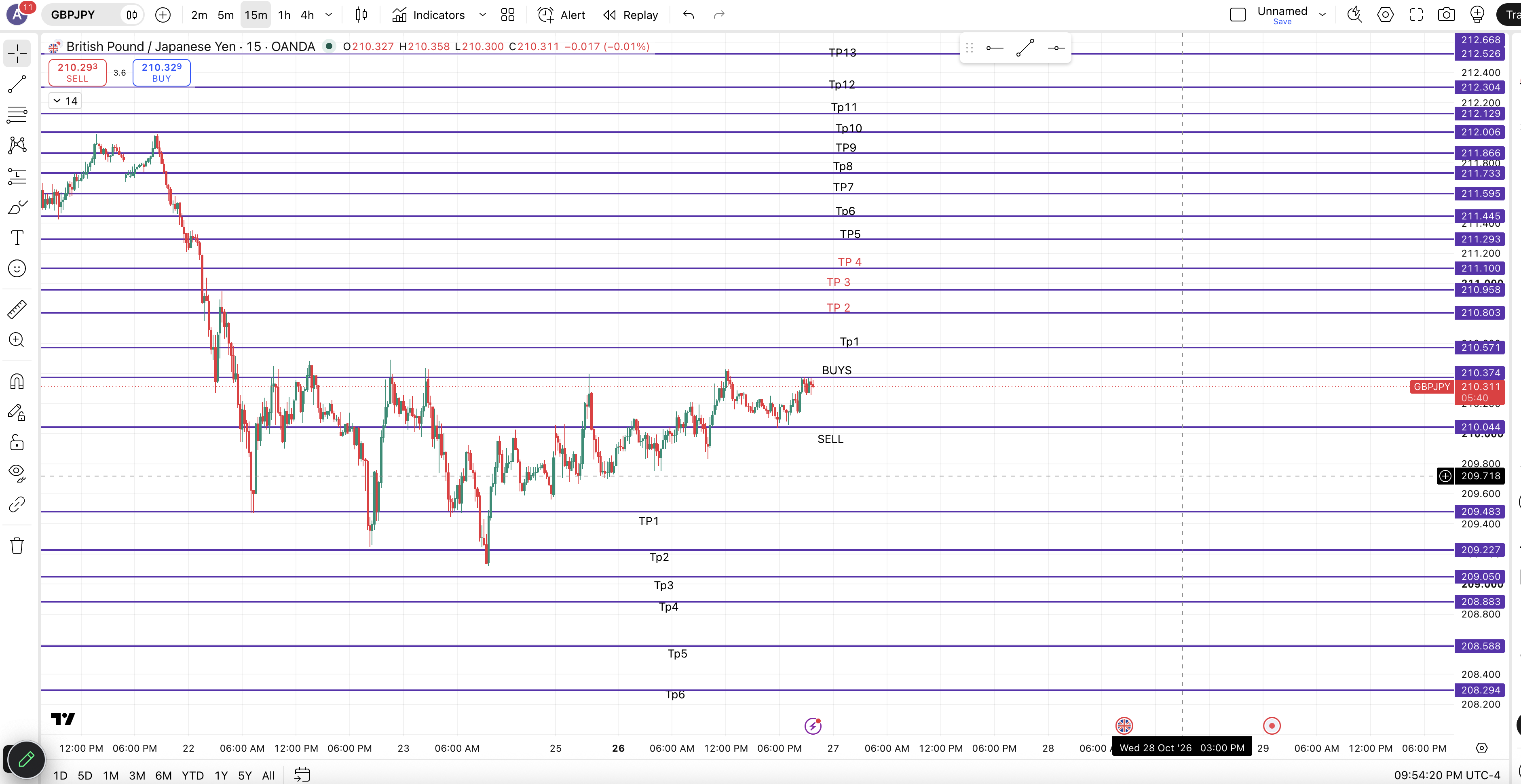Open the go to date calendar icon
Image resolution: width=1521 pixels, height=784 pixels.
(x=302, y=775)
